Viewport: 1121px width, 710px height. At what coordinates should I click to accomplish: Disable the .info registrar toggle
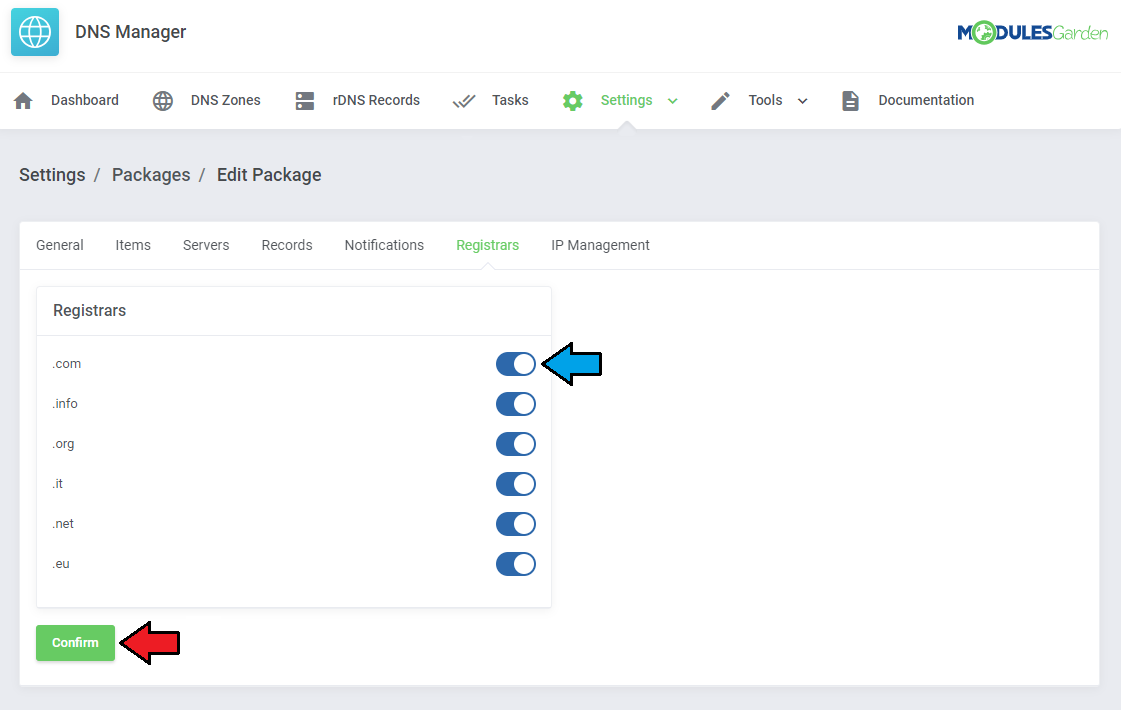(515, 404)
